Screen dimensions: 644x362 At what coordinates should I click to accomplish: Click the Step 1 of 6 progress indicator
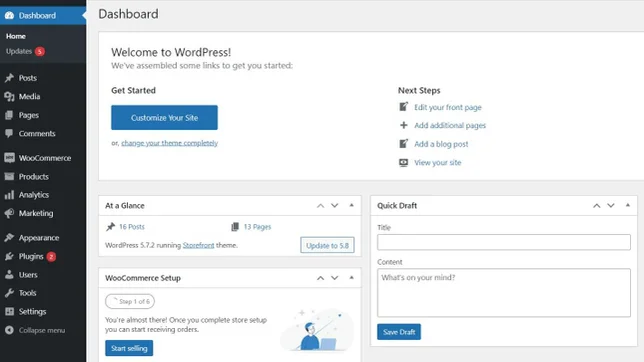tap(130, 301)
